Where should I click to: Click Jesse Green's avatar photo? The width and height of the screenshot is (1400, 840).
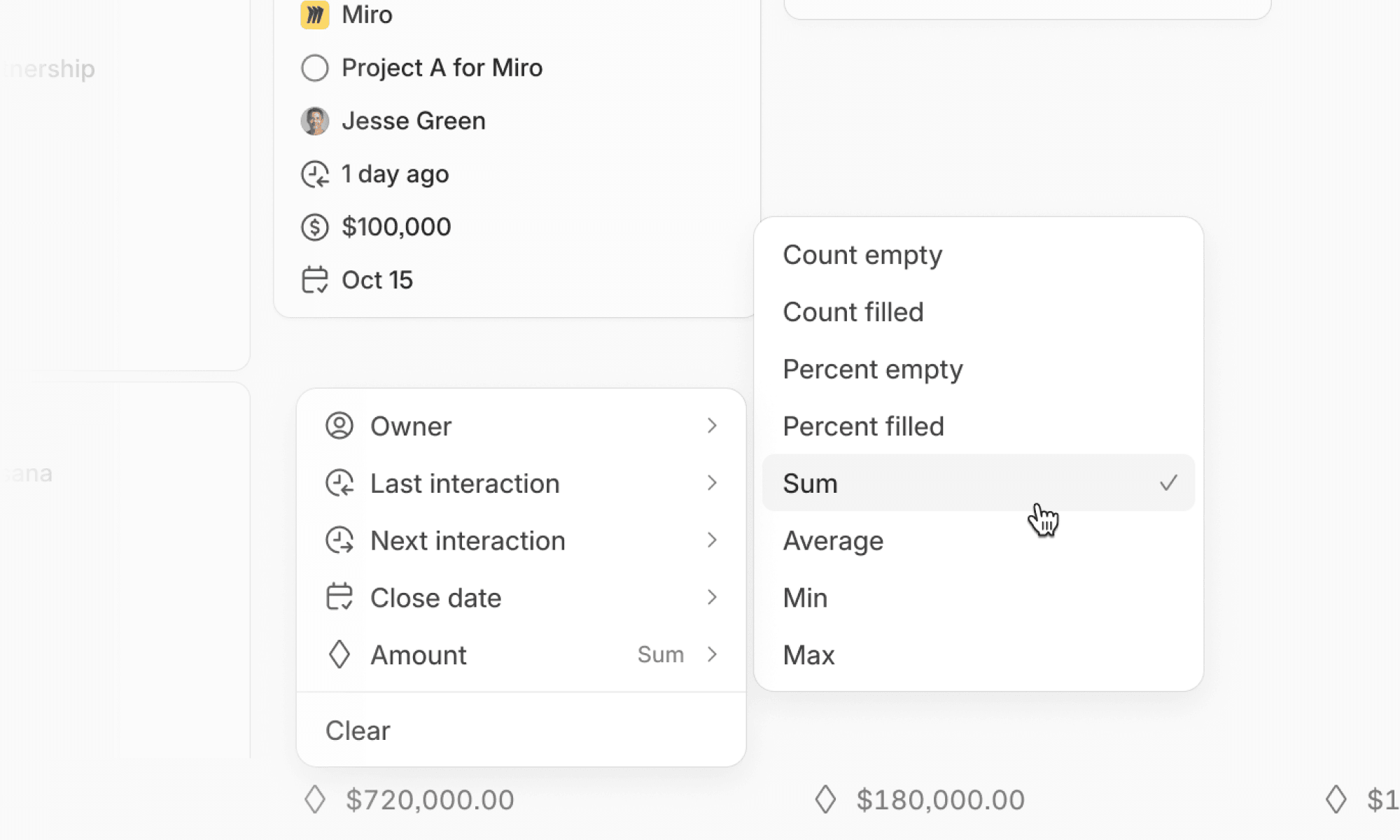click(x=314, y=121)
